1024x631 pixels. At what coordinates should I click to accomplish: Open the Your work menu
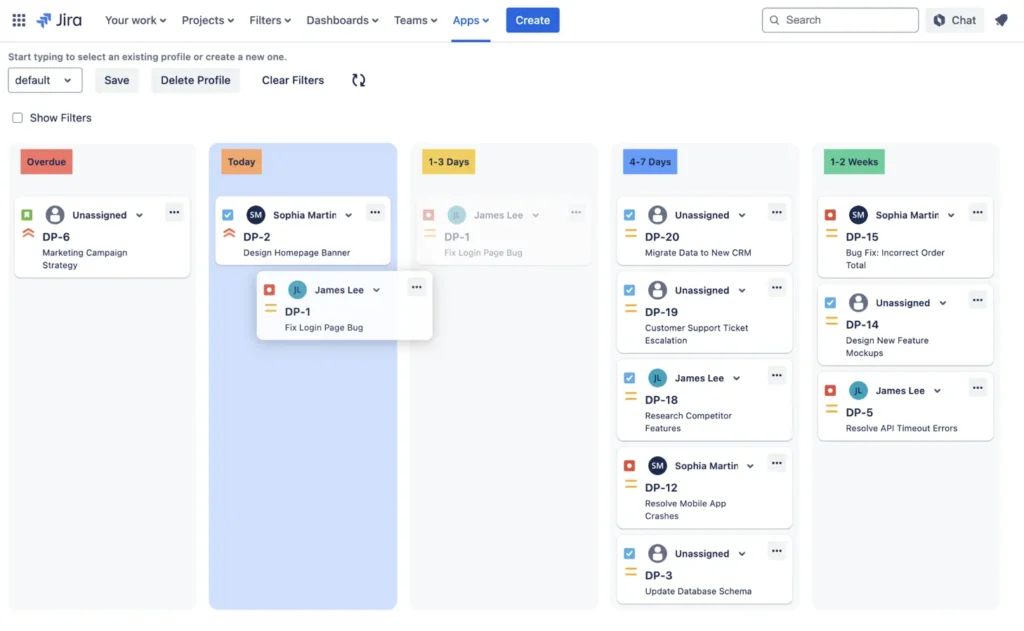(135, 20)
